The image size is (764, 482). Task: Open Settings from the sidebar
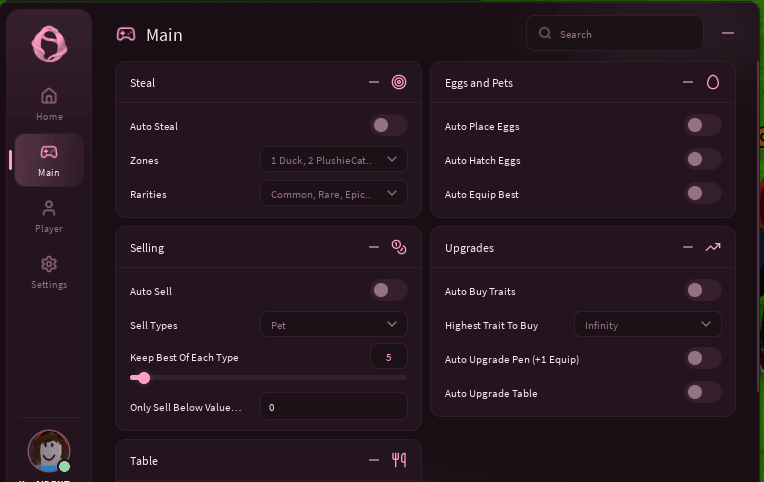coord(49,272)
